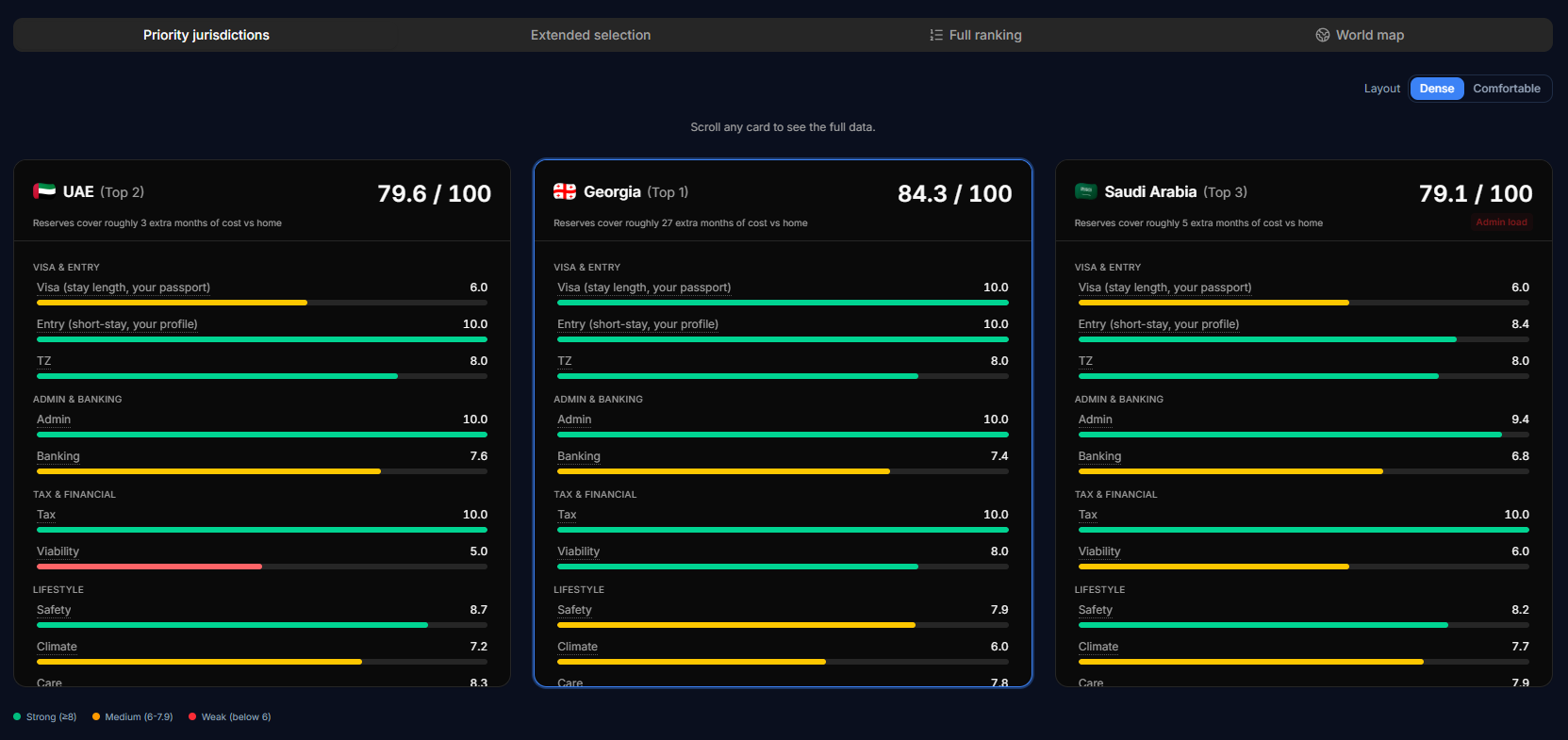Click the Safety label in Georgia card

click(574, 610)
